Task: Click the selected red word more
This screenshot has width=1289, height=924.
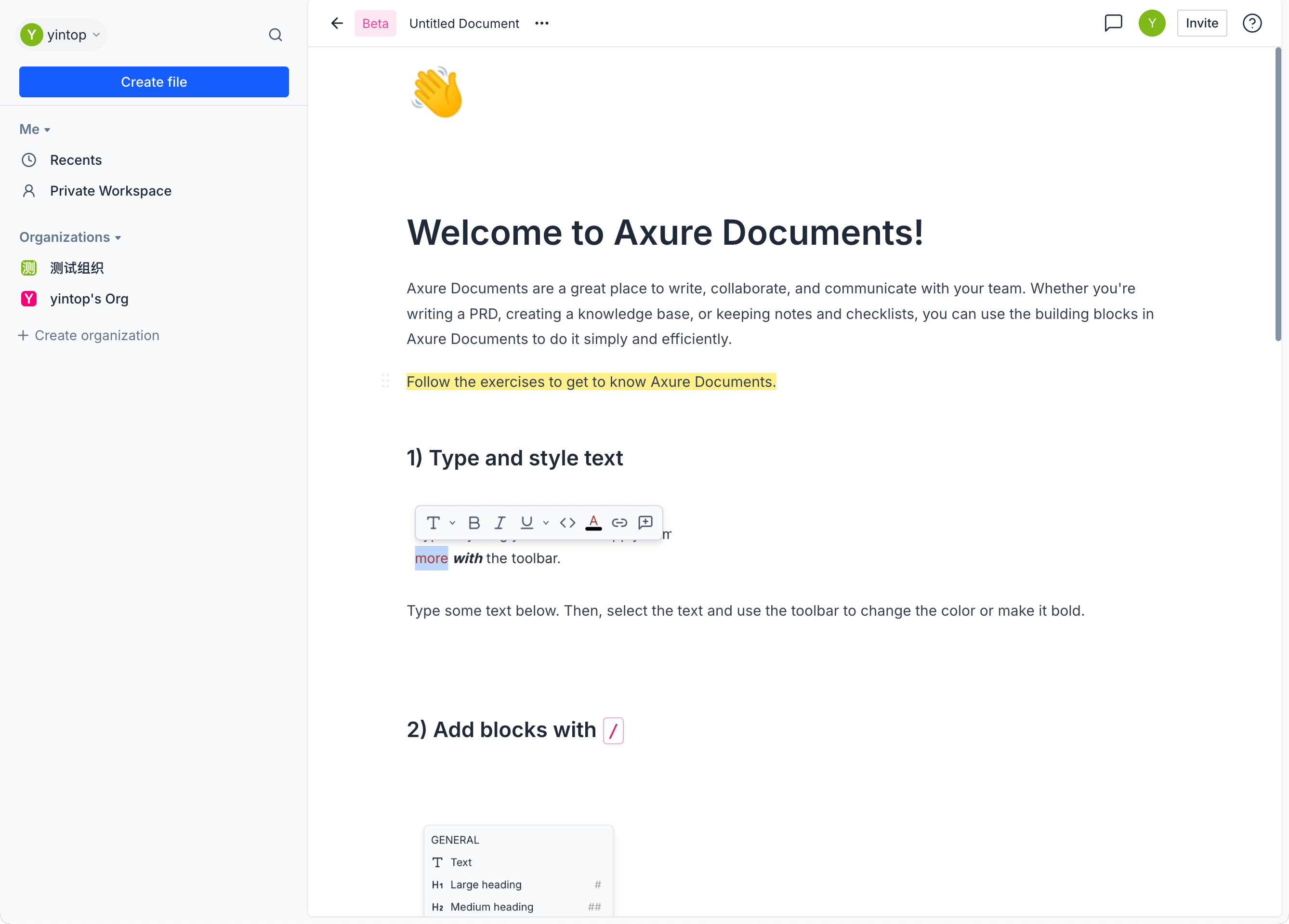Action: 432,558
